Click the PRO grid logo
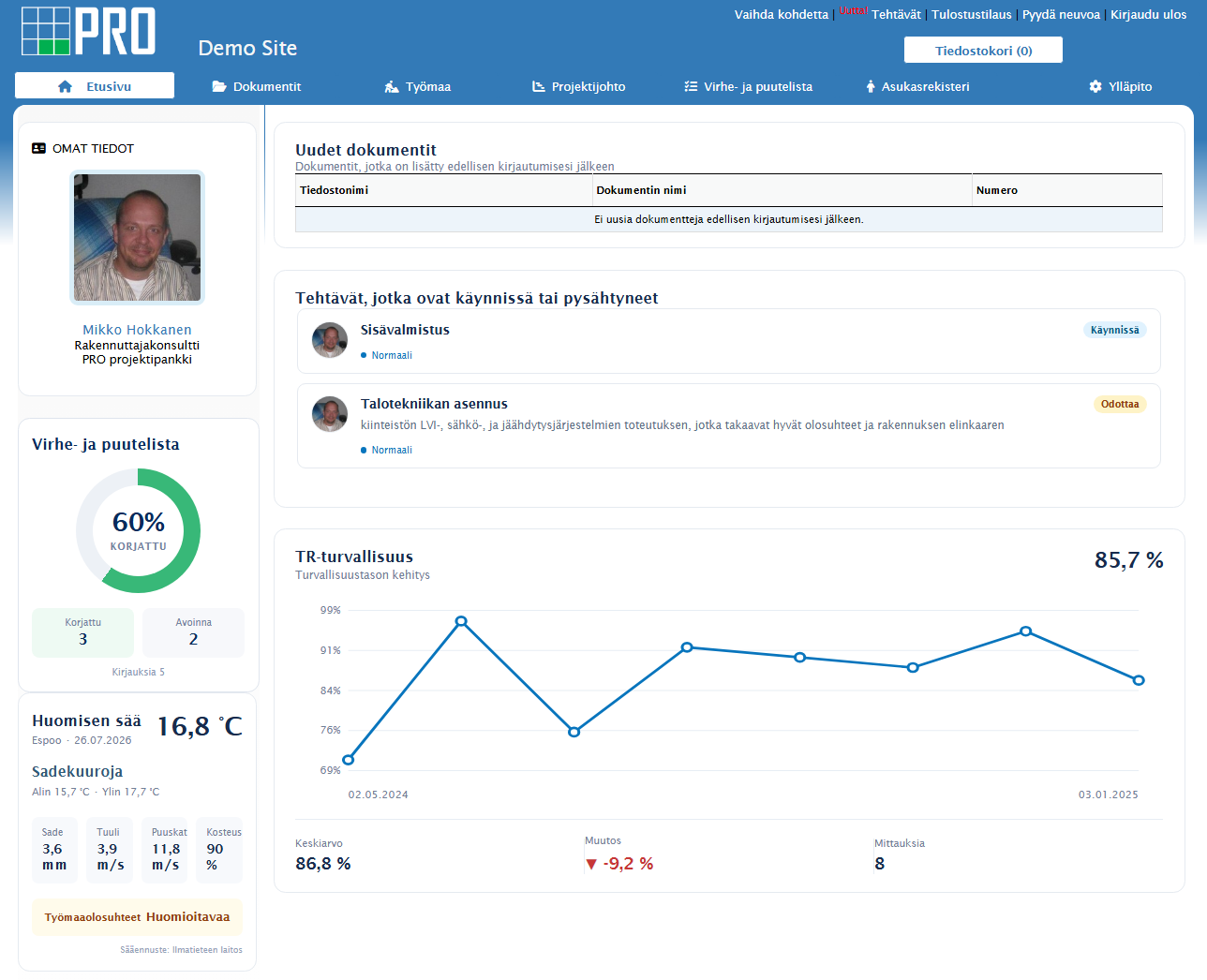 click(x=89, y=31)
